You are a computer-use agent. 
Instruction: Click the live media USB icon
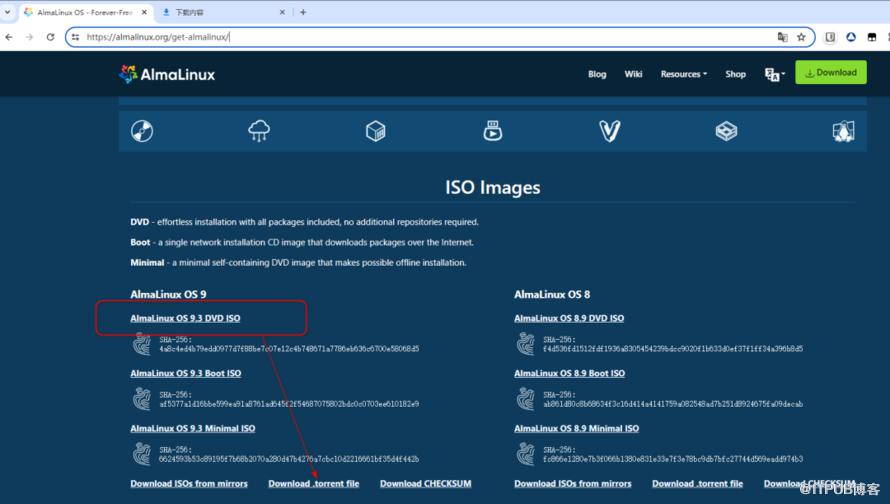pos(492,131)
